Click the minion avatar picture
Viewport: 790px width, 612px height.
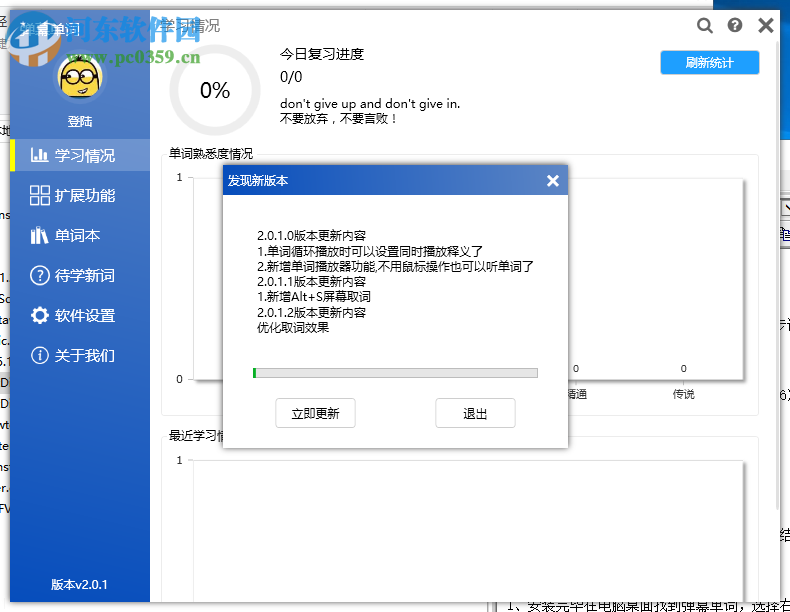click(80, 77)
